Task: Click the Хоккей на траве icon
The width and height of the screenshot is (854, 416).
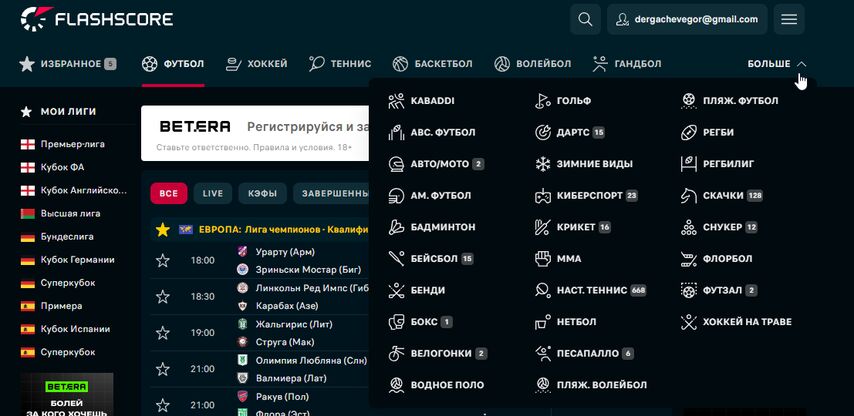Action: [x=689, y=322]
